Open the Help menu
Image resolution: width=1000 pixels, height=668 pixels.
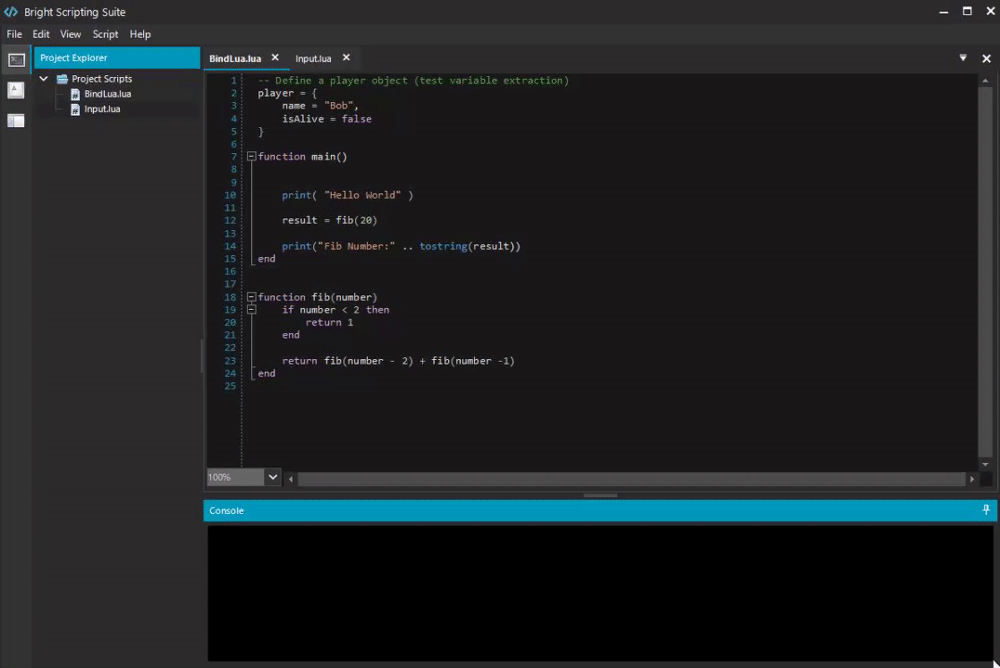(x=140, y=34)
